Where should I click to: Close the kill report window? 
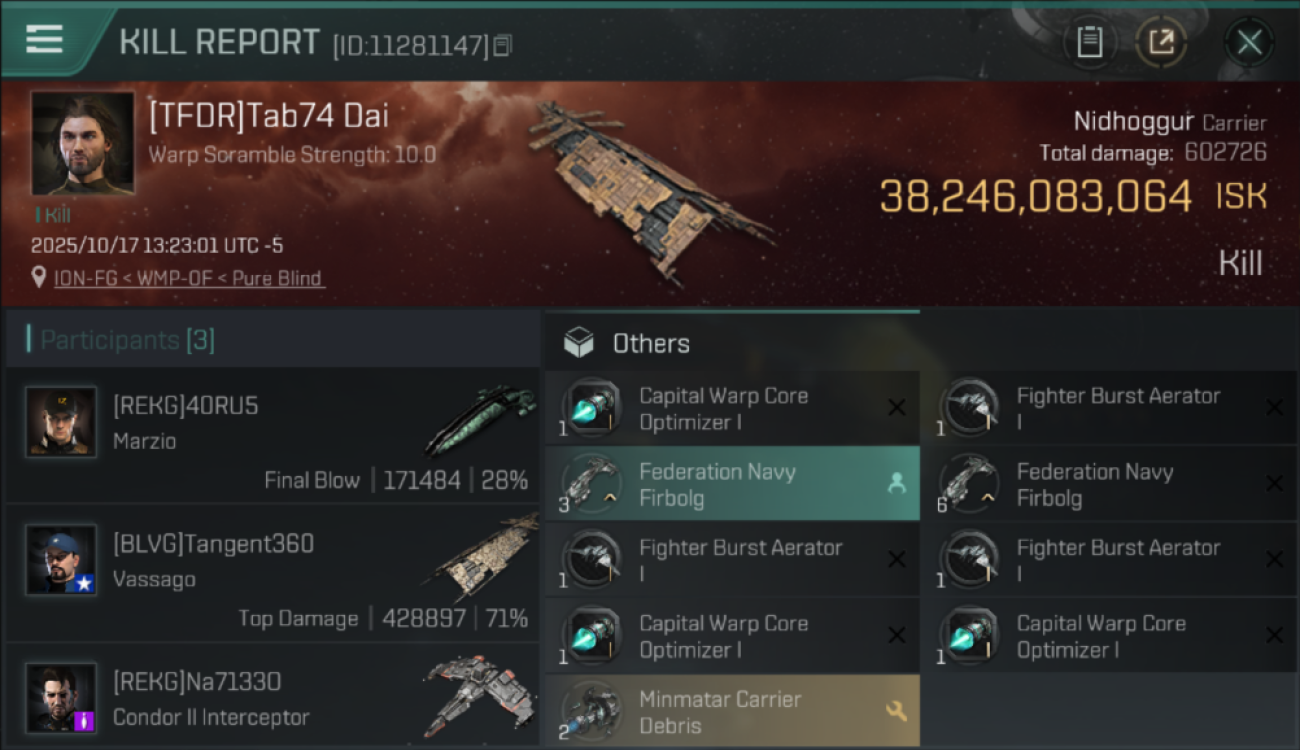tap(1249, 42)
